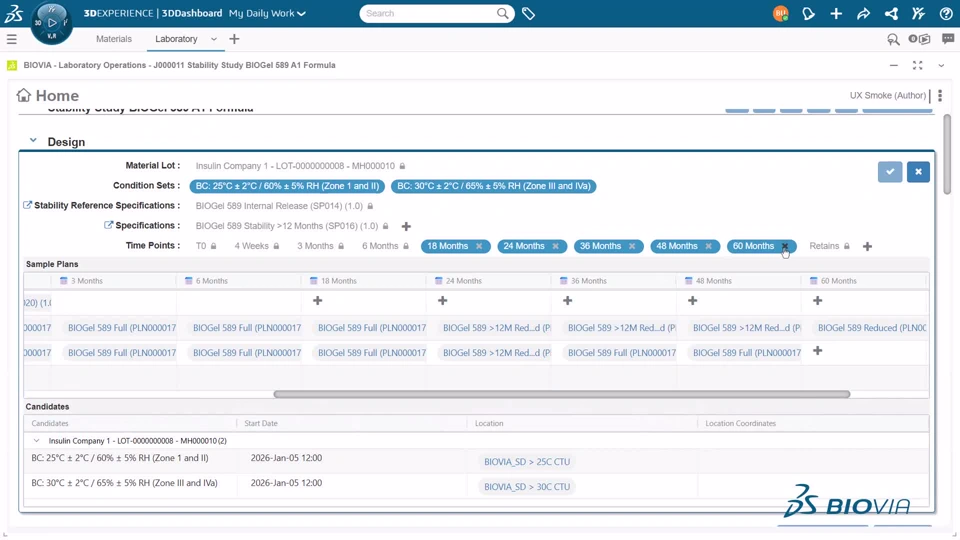
Task: Click the chat bubble icon
Action: (948, 39)
